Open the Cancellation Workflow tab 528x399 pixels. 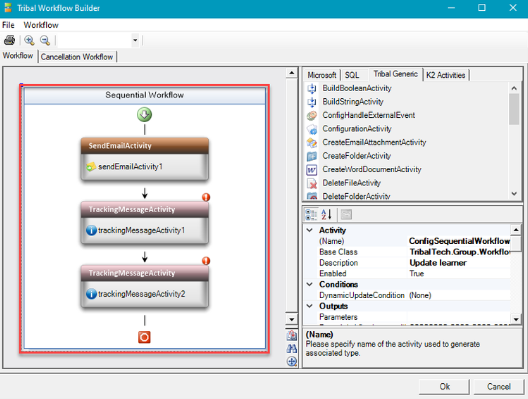[x=77, y=57]
